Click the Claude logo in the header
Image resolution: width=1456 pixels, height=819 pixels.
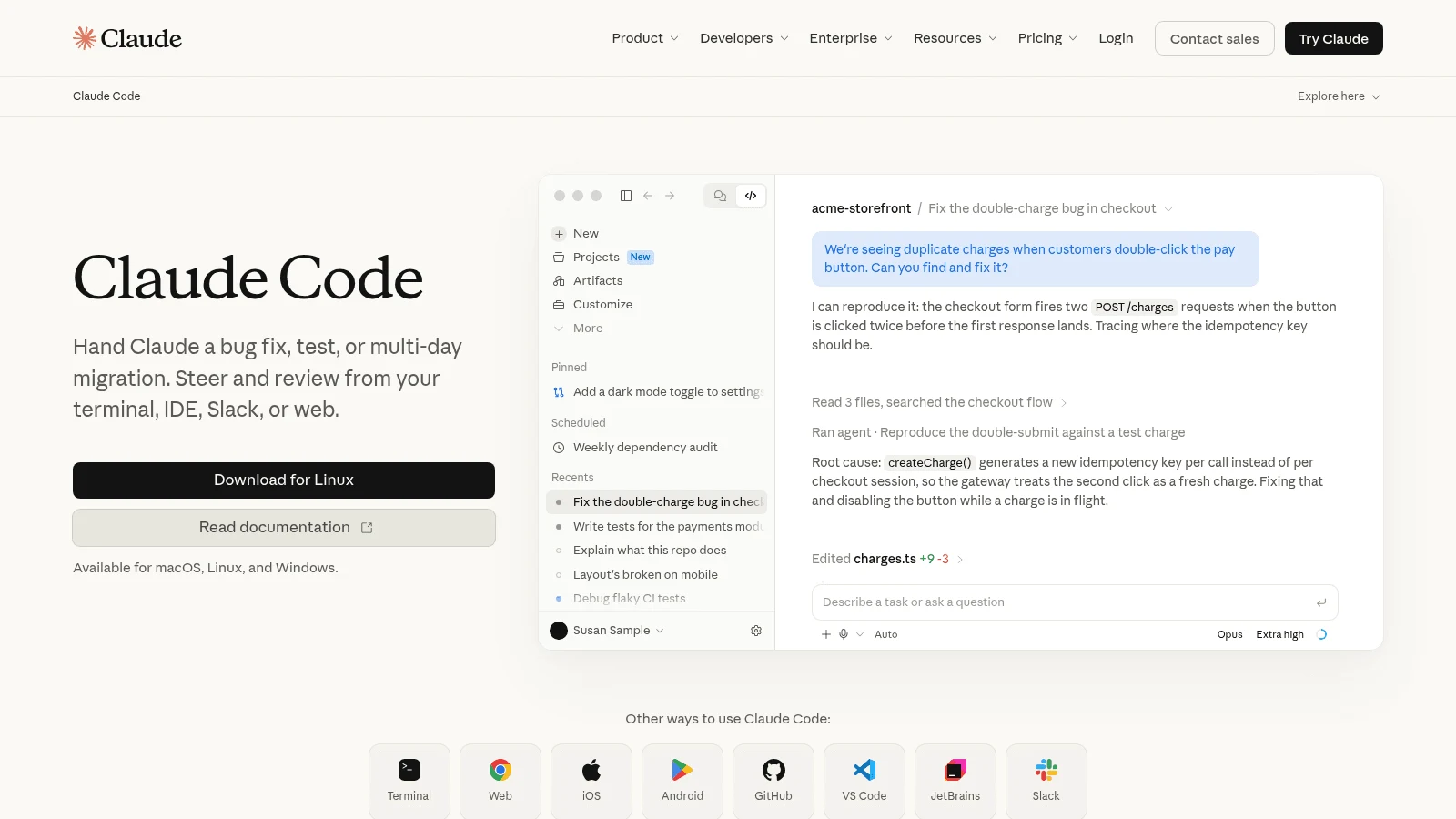(127, 38)
